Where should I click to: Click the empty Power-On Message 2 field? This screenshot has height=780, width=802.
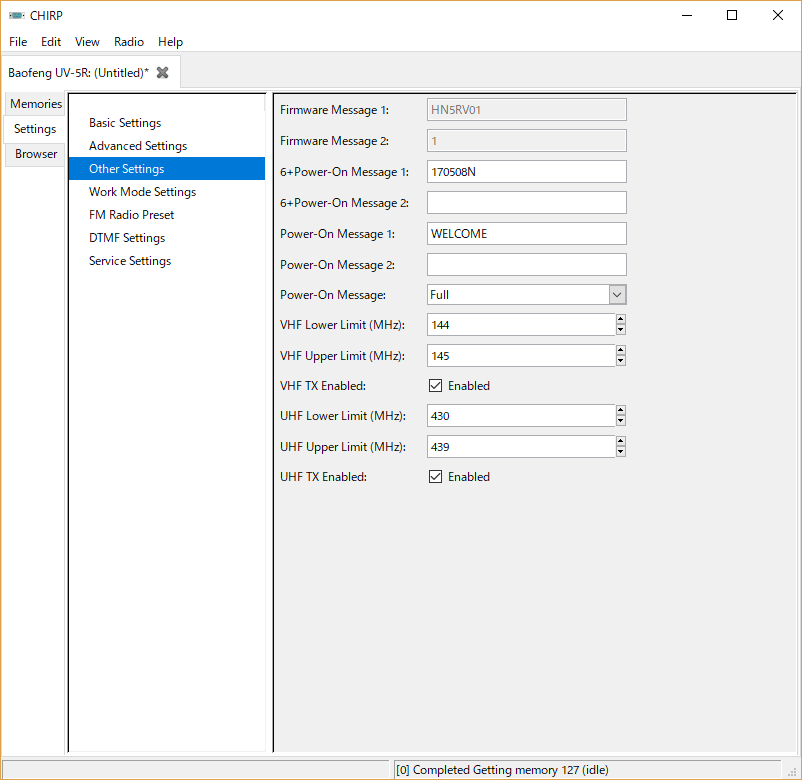coord(526,264)
